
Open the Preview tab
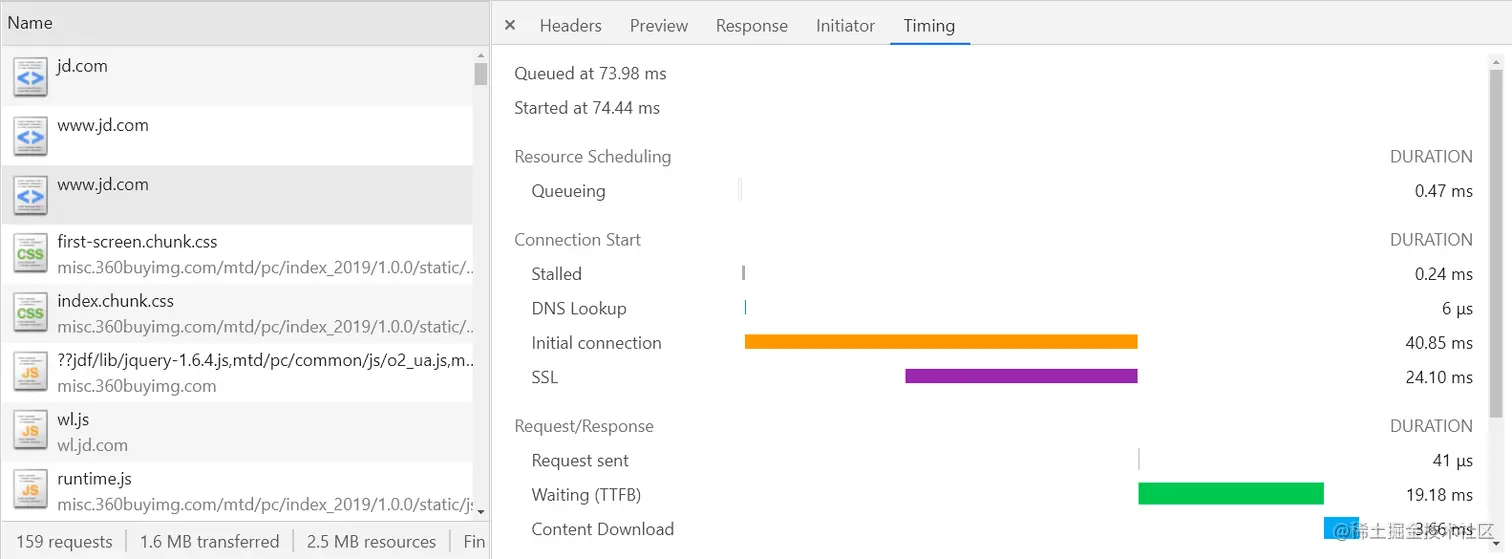coord(658,26)
